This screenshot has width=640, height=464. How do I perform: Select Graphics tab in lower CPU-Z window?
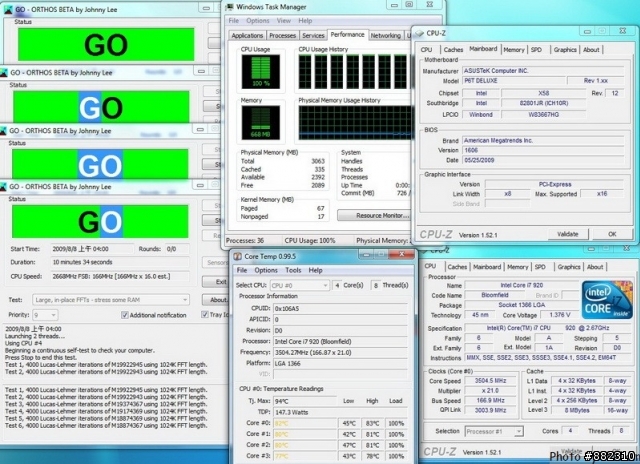coord(569,267)
